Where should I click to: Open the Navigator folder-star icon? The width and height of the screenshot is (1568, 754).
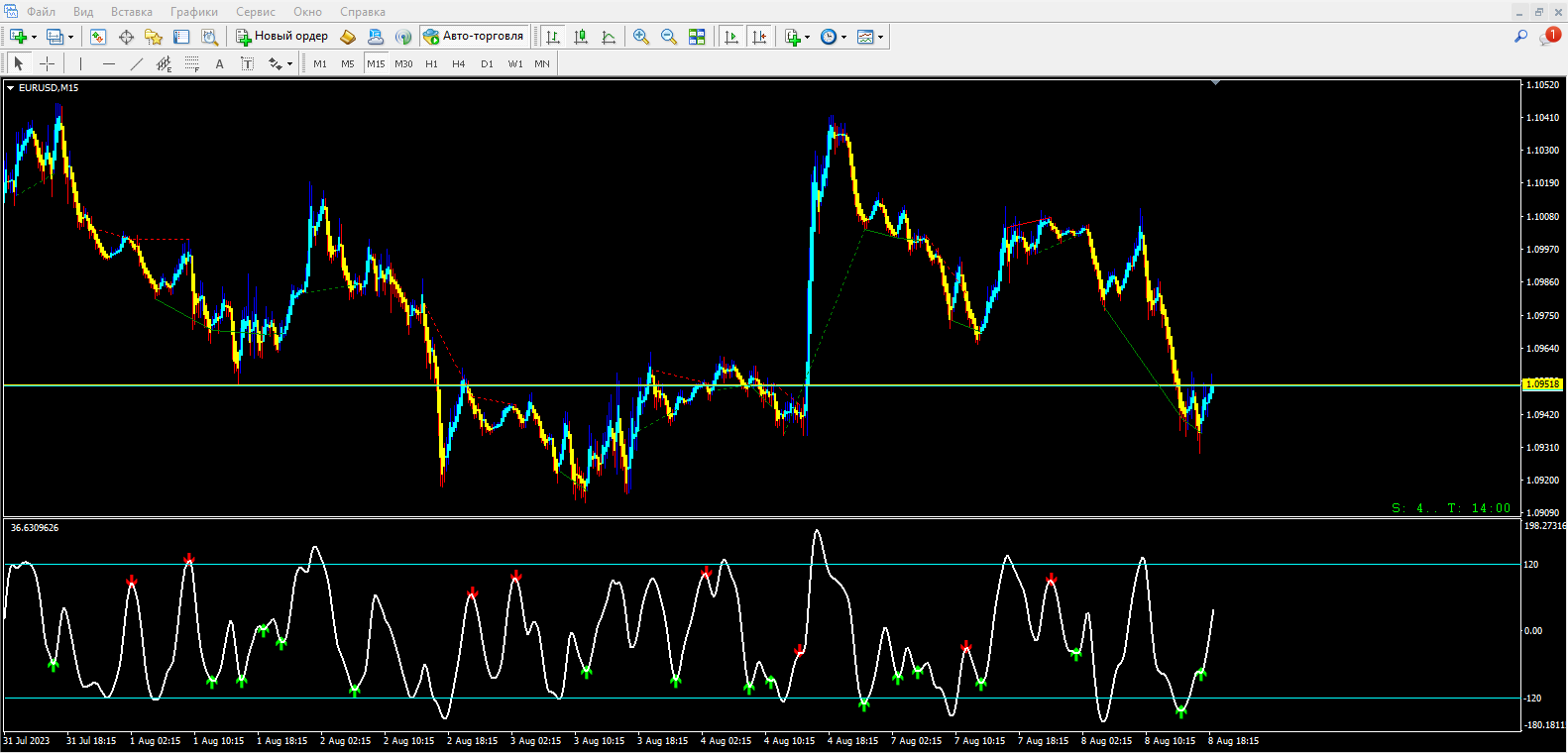pyautogui.click(x=154, y=37)
